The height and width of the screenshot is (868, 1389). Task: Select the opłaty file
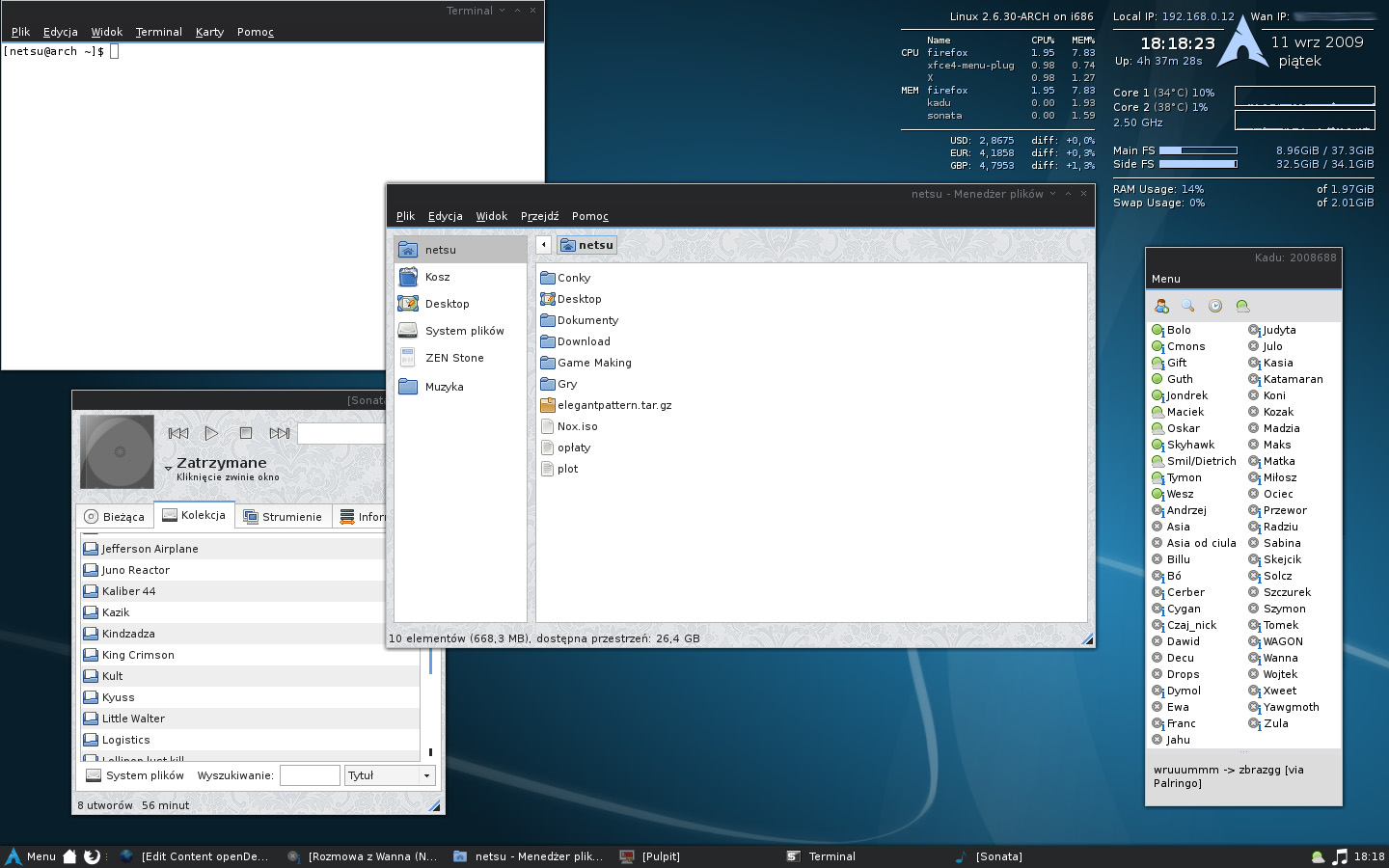coord(565,448)
